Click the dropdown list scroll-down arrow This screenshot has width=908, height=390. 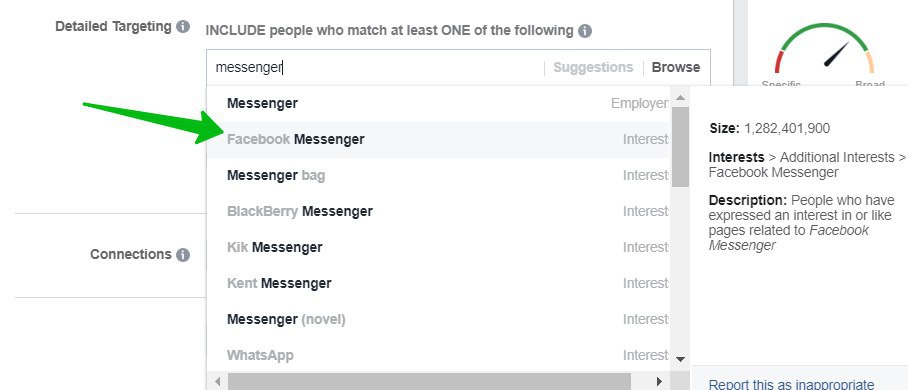click(680, 359)
